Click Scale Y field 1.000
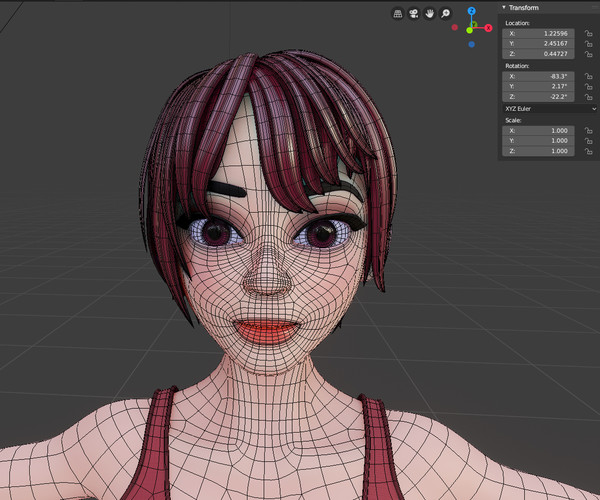 point(538,141)
